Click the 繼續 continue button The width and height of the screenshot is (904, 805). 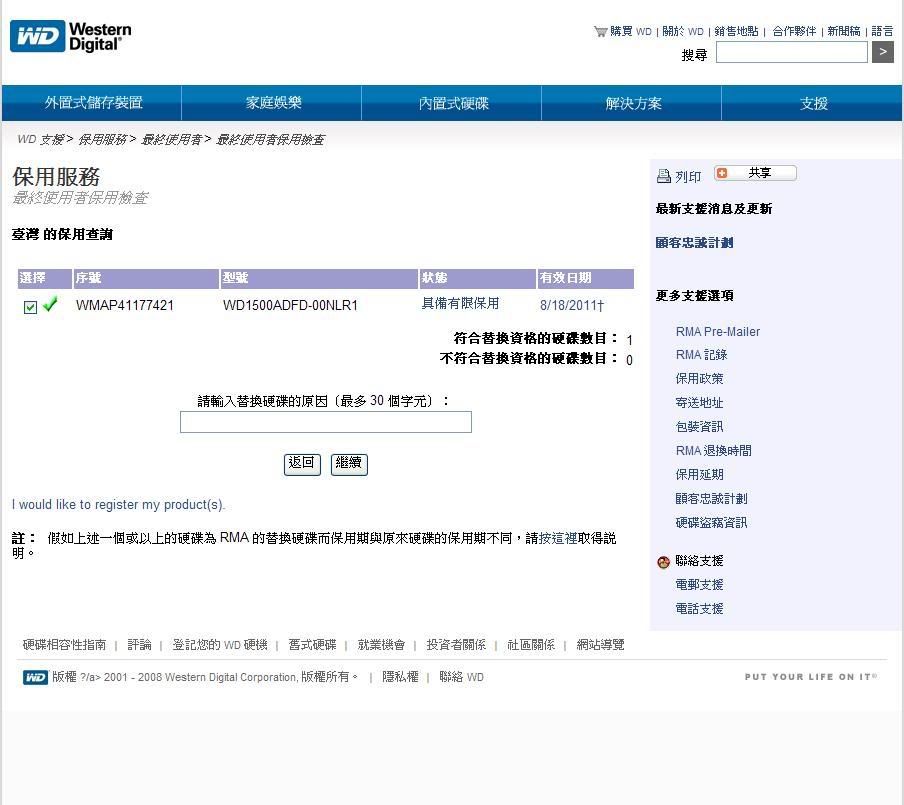349,464
